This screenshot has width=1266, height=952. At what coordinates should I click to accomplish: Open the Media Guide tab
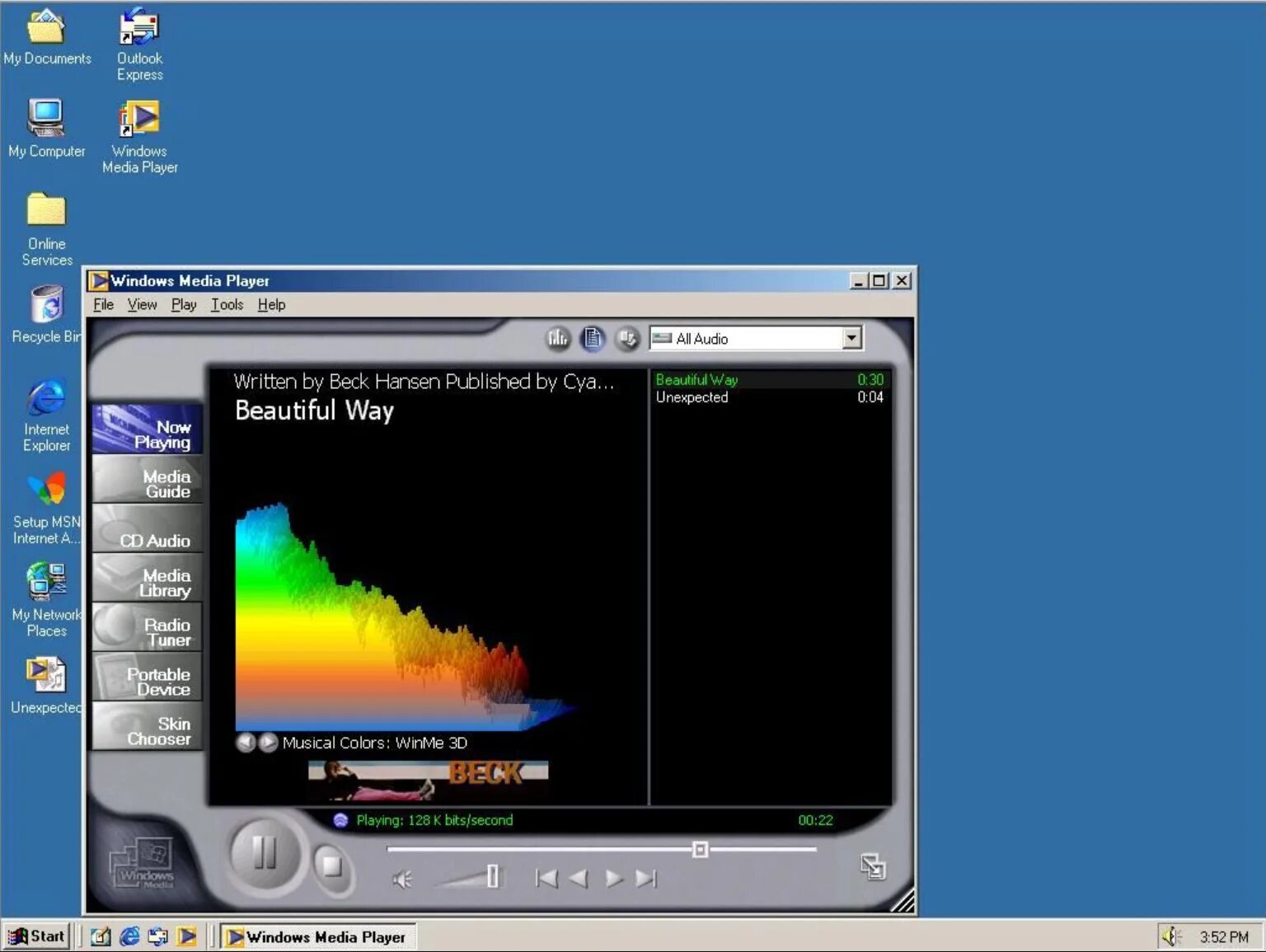pos(148,479)
